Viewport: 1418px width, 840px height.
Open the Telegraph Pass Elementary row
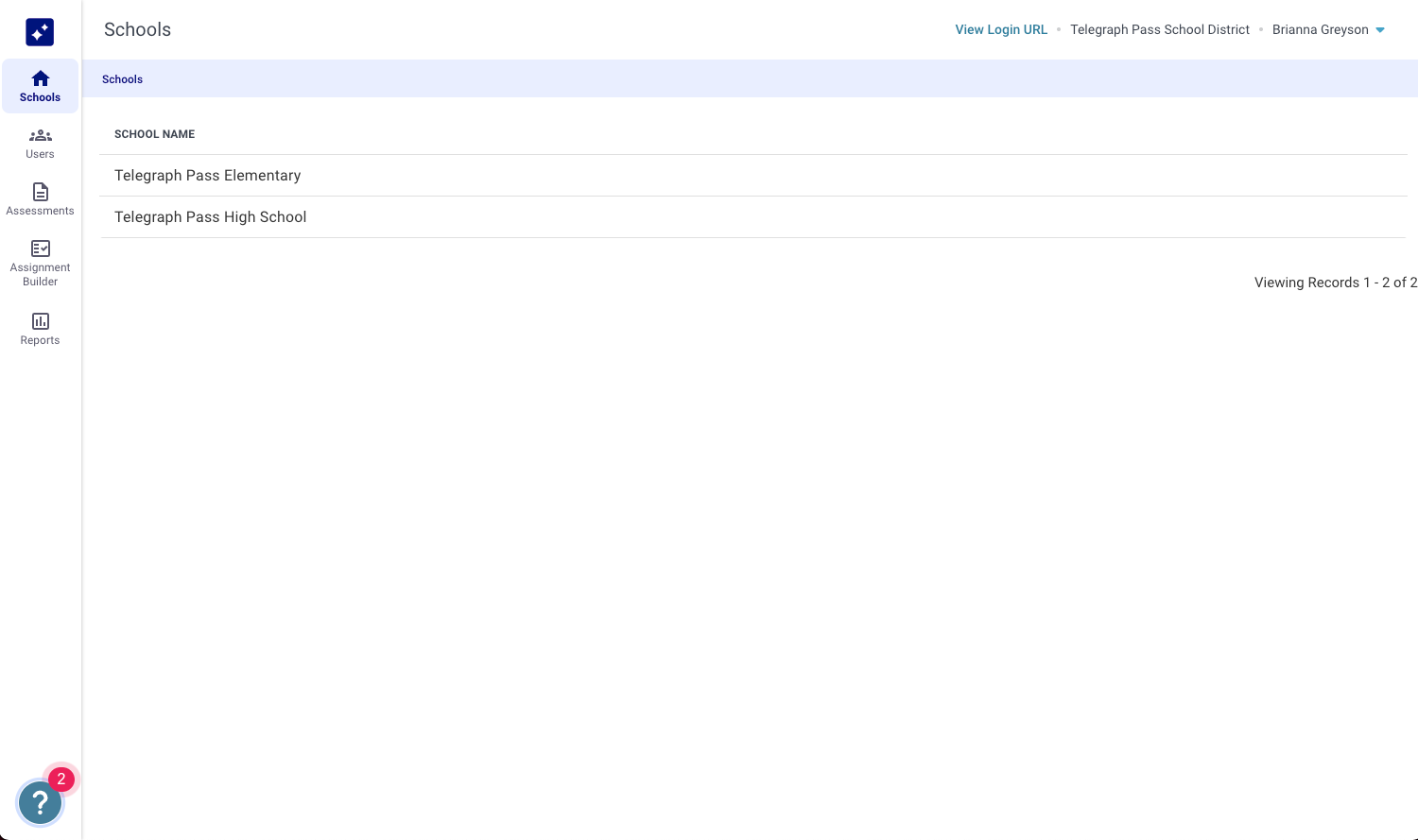[x=207, y=176]
